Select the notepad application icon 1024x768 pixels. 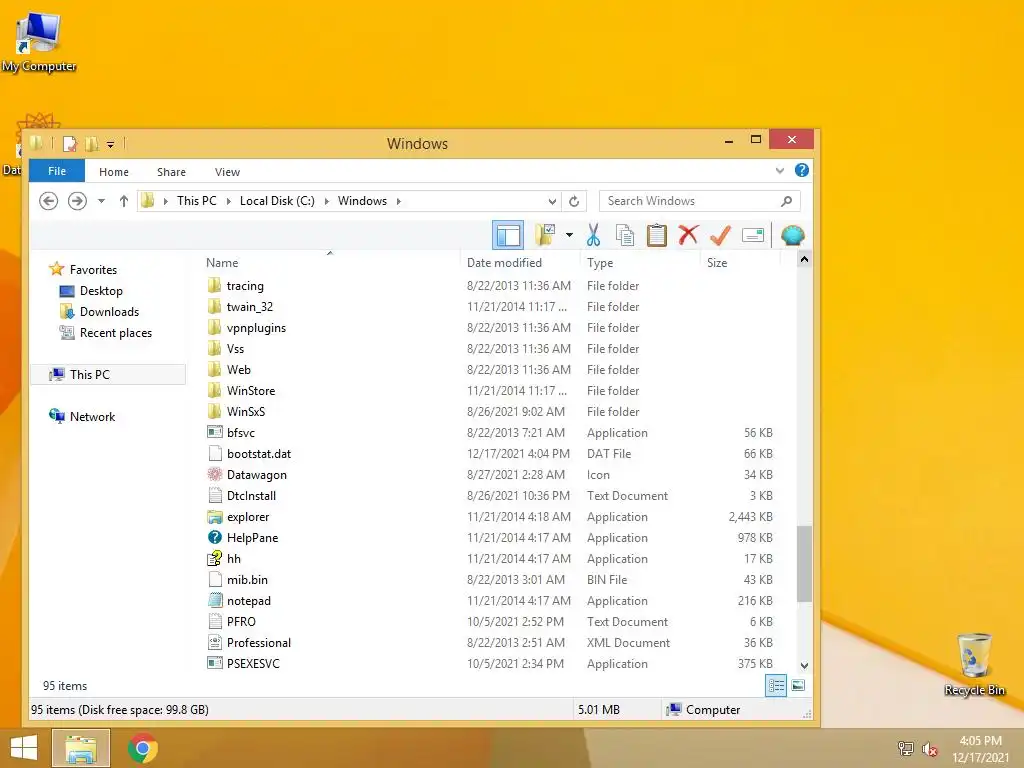point(215,600)
